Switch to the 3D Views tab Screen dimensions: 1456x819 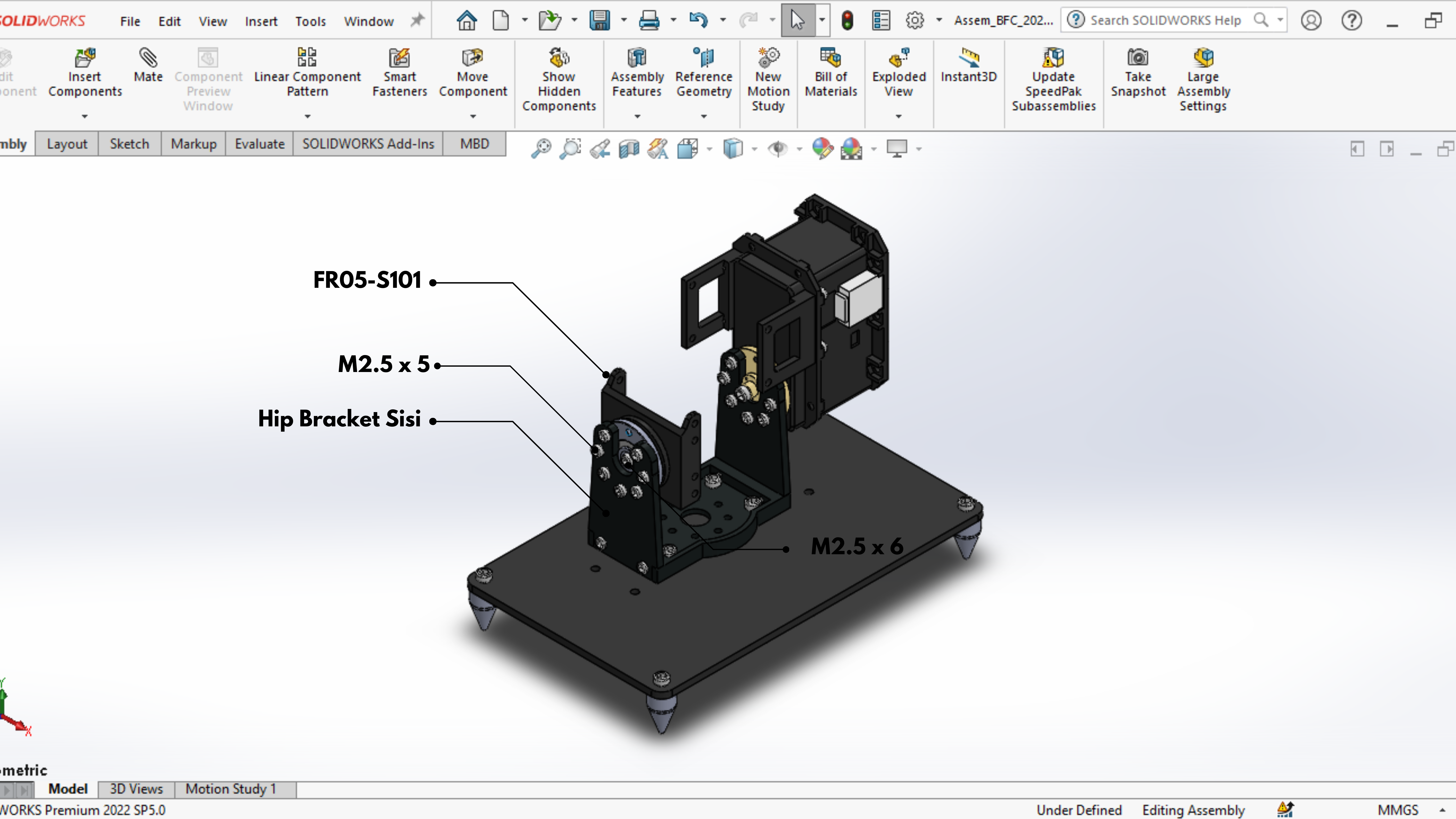coord(136,789)
